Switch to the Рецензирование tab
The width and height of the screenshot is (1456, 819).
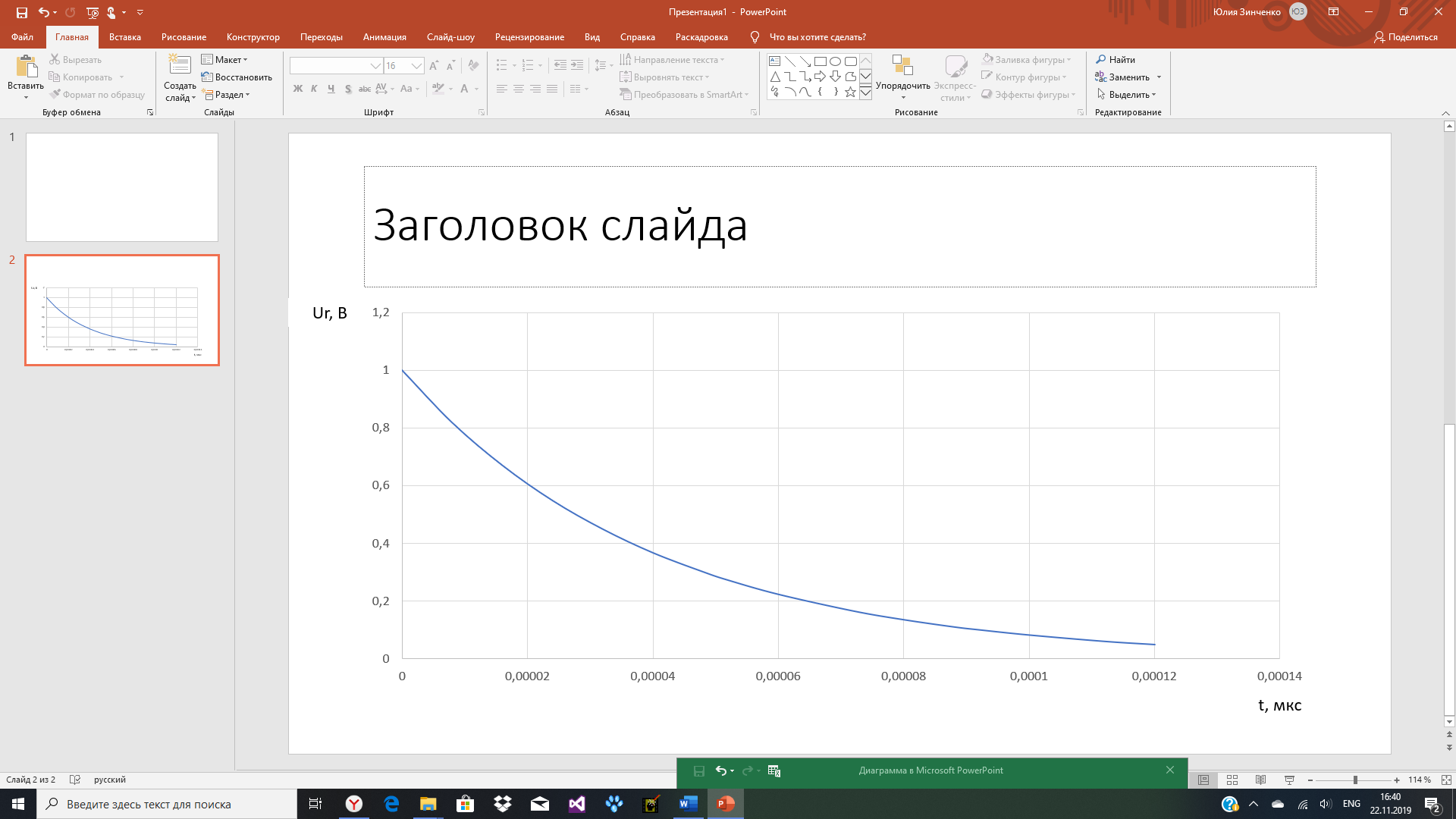click(x=529, y=37)
